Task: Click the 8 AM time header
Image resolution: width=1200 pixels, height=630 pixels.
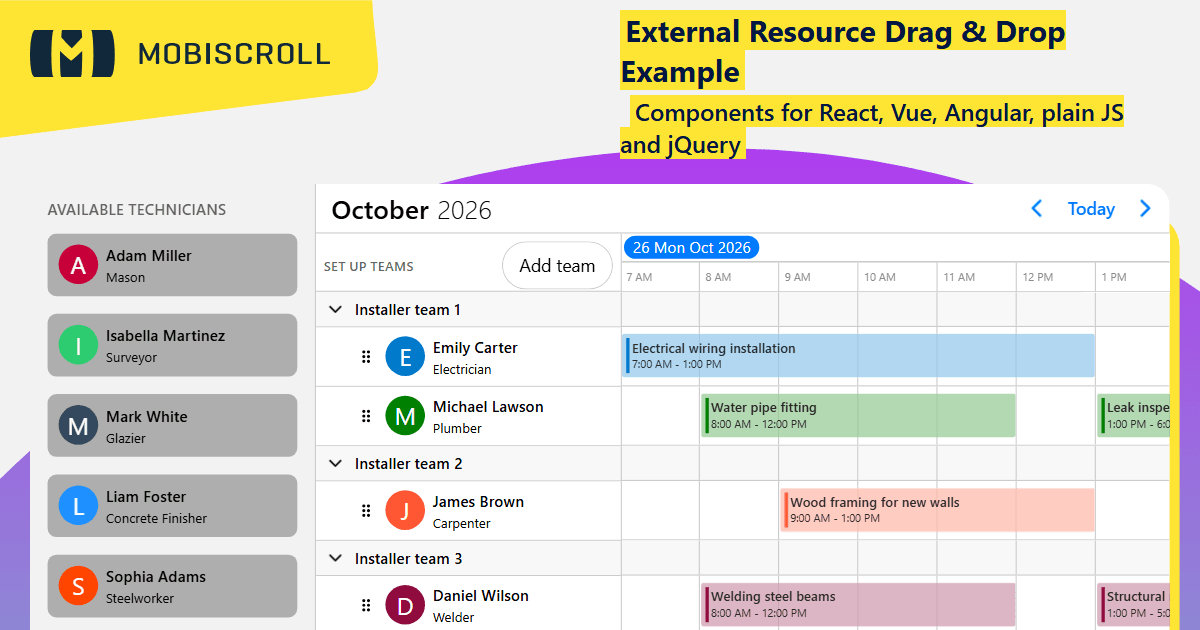Action: [717, 277]
